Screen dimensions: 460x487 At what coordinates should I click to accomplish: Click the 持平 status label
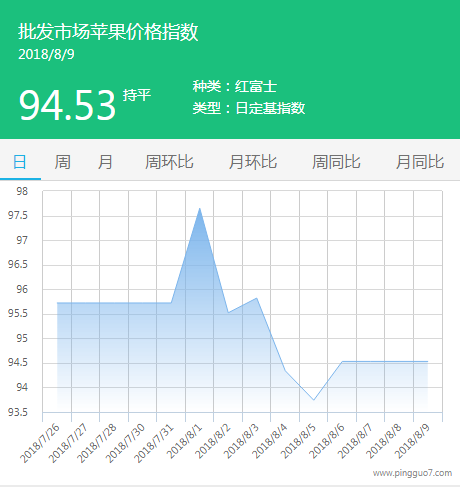[137, 95]
